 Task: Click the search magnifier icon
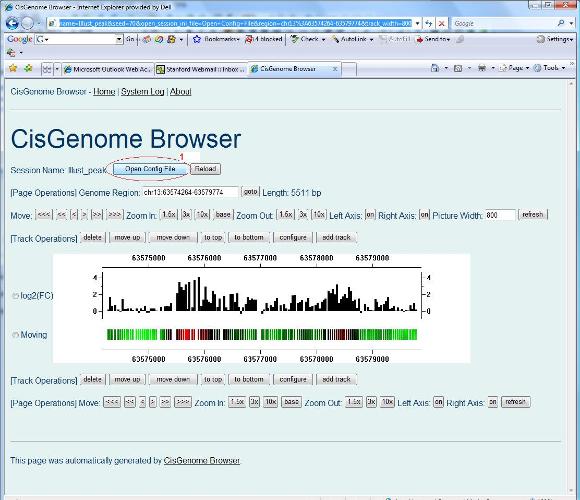tap(560, 23)
